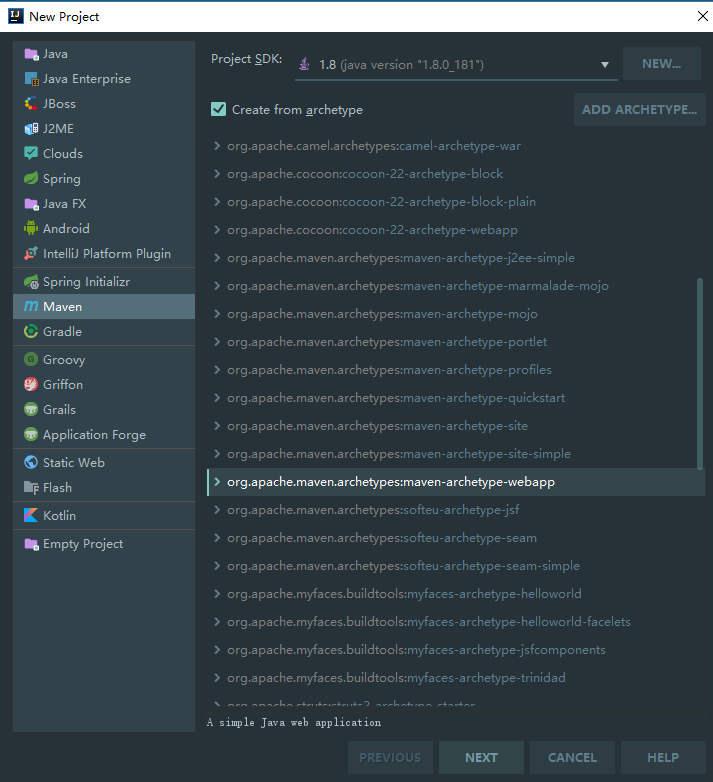The width and height of the screenshot is (713, 782).
Task: Expand maven-archetype-webapp chevron
Action: pyautogui.click(x=217, y=482)
